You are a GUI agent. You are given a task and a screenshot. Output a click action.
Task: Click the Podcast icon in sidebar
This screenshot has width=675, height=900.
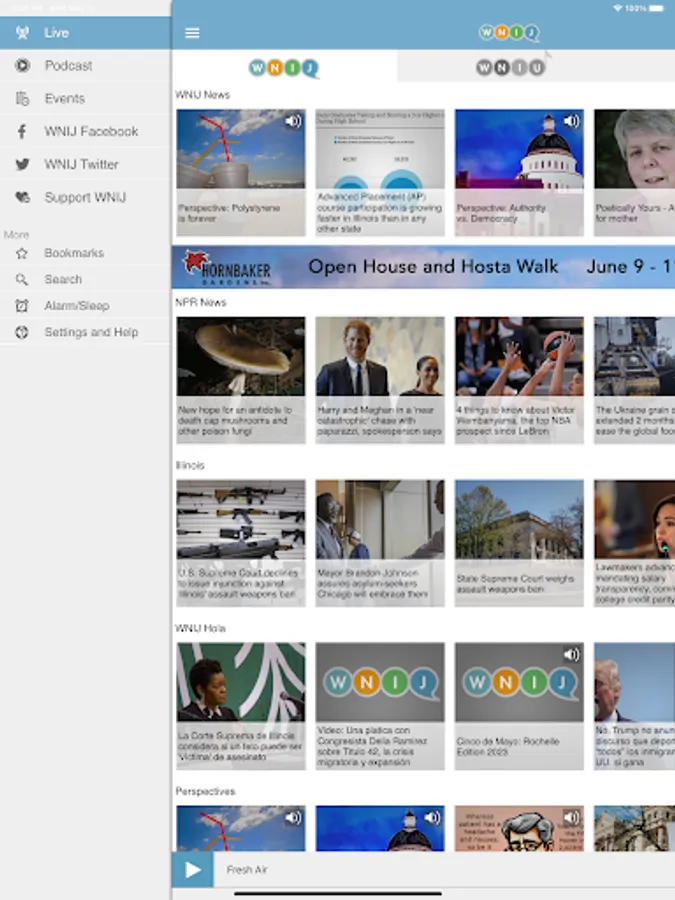[x=22, y=65]
